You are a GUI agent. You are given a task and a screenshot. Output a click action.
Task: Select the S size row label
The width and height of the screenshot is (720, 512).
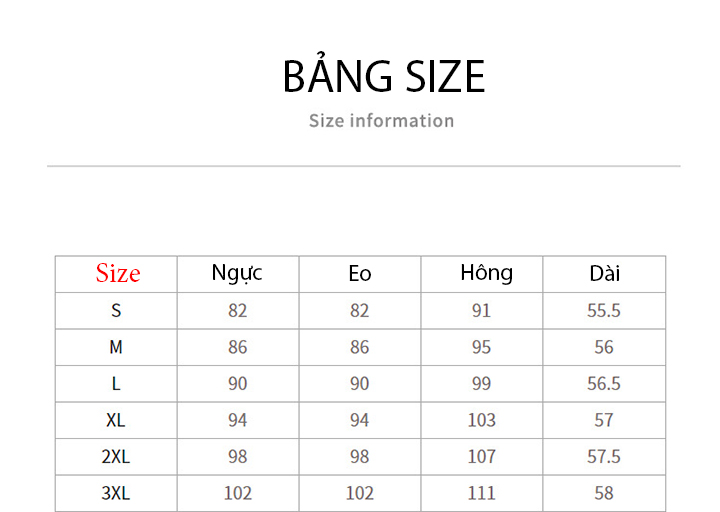pyautogui.click(x=116, y=311)
